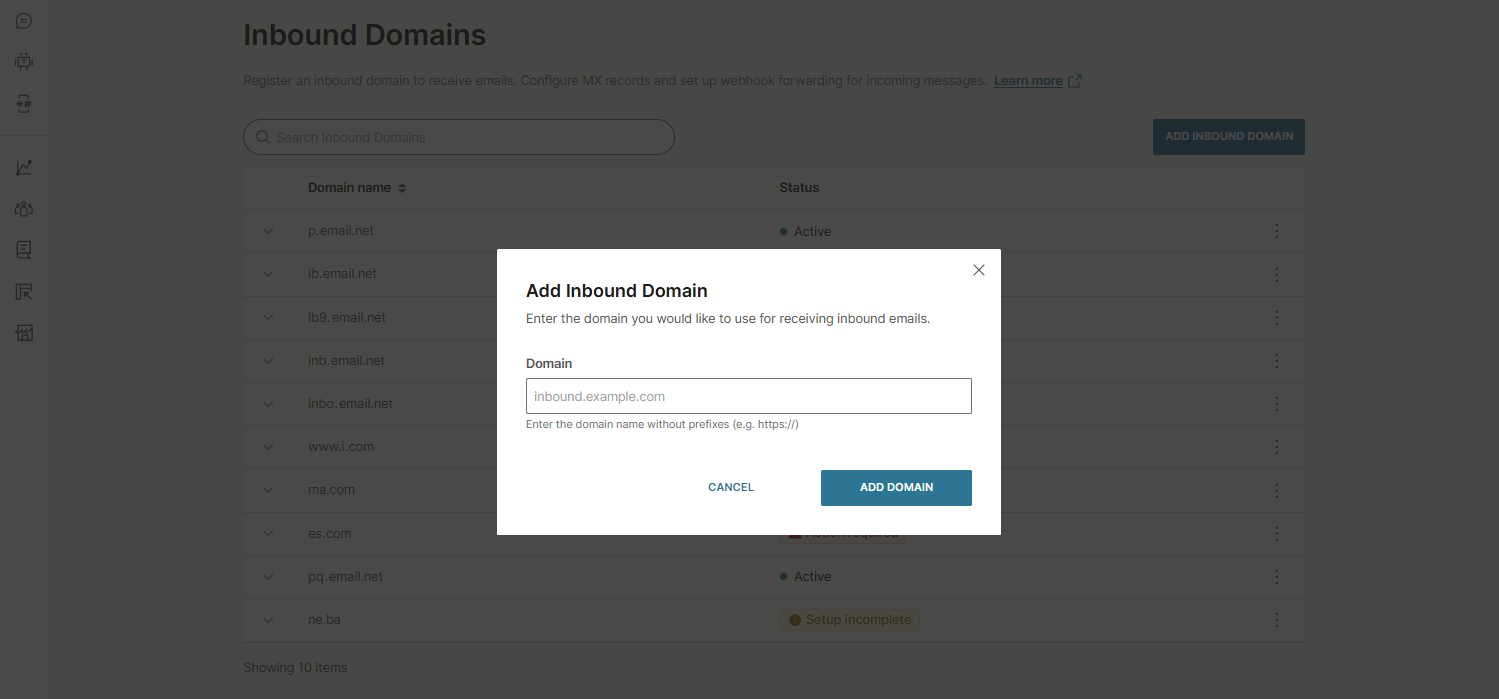Click the search magnifier icon in the search bar

click(x=263, y=136)
